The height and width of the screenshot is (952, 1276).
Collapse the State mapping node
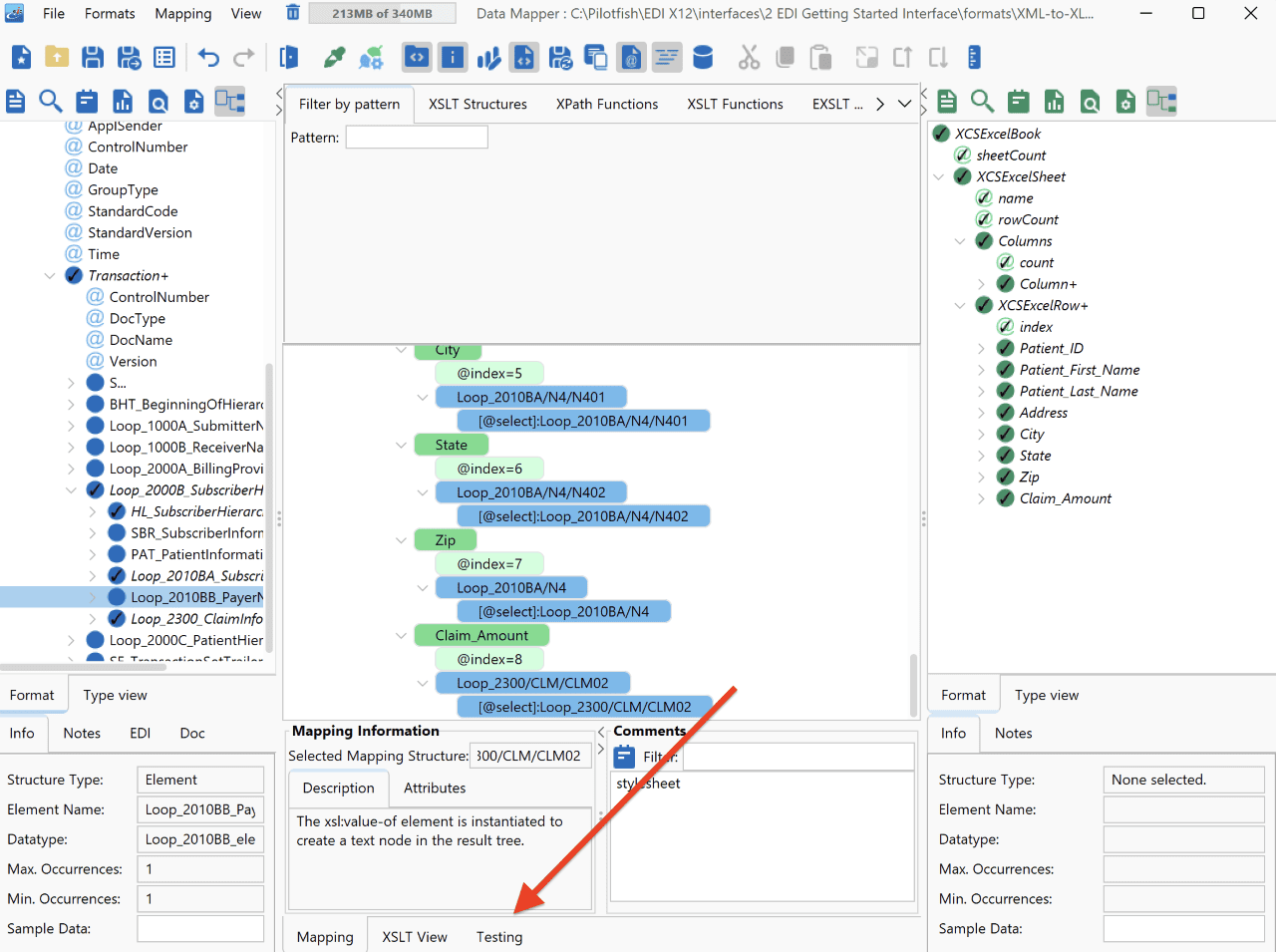402,445
